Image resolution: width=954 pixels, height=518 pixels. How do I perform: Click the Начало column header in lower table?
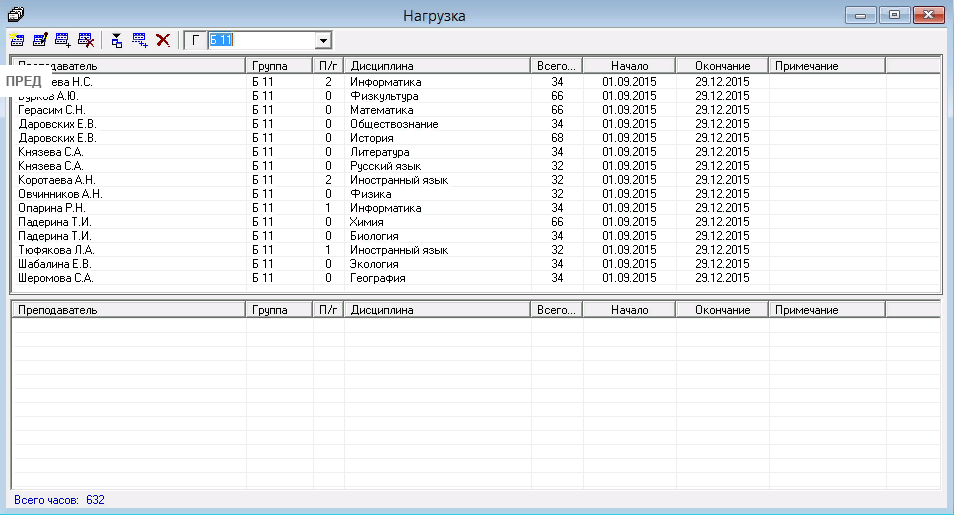coord(629,310)
